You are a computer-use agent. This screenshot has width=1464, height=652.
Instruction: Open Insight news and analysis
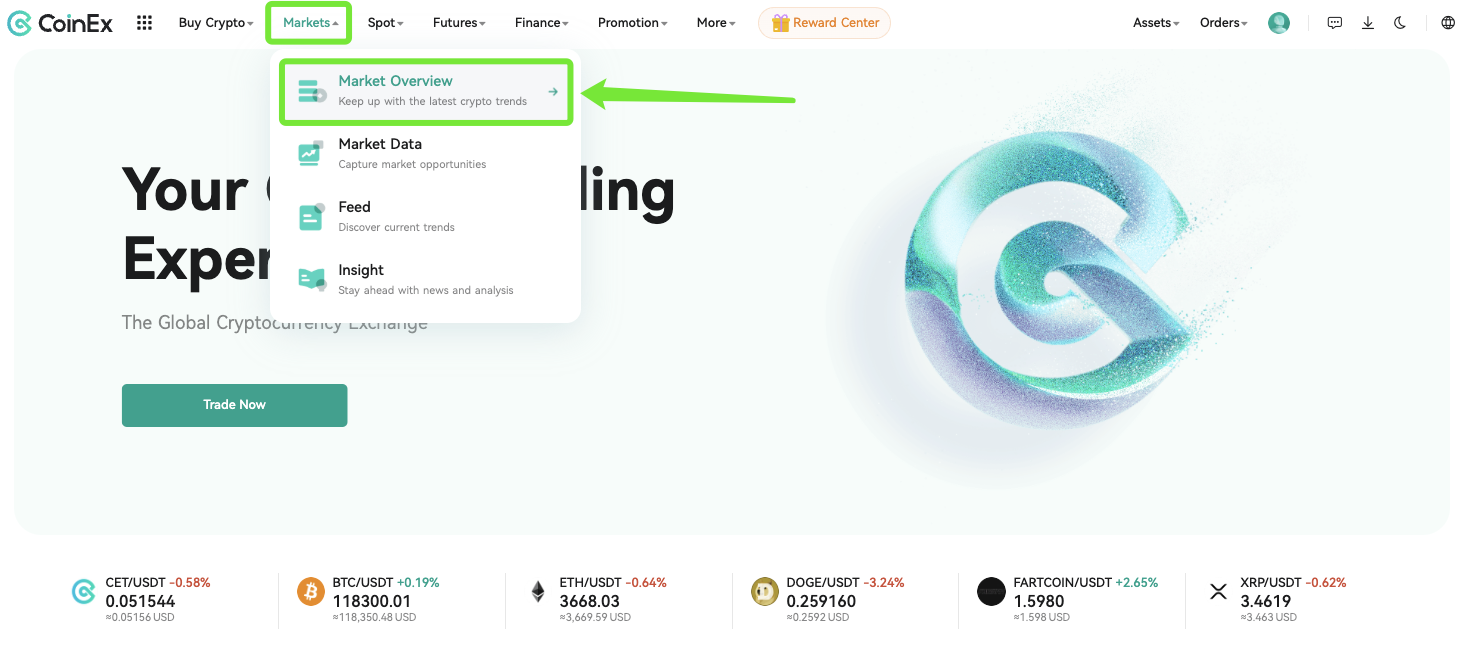[x=426, y=279]
